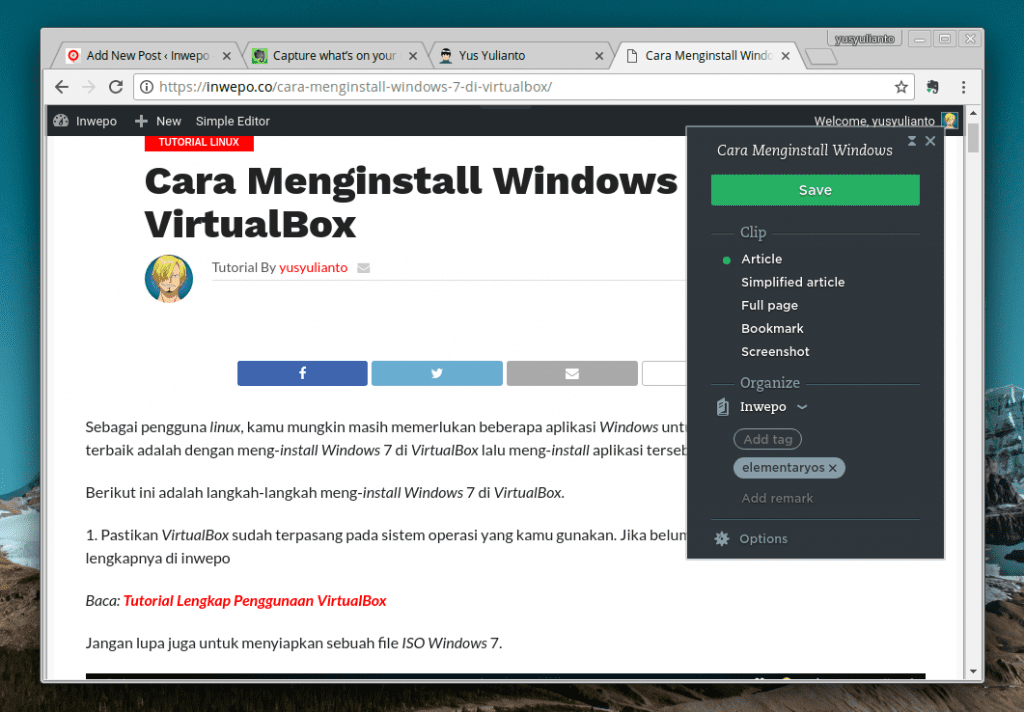
Task: Click the scrollbar down arrow
Action: click(973, 672)
